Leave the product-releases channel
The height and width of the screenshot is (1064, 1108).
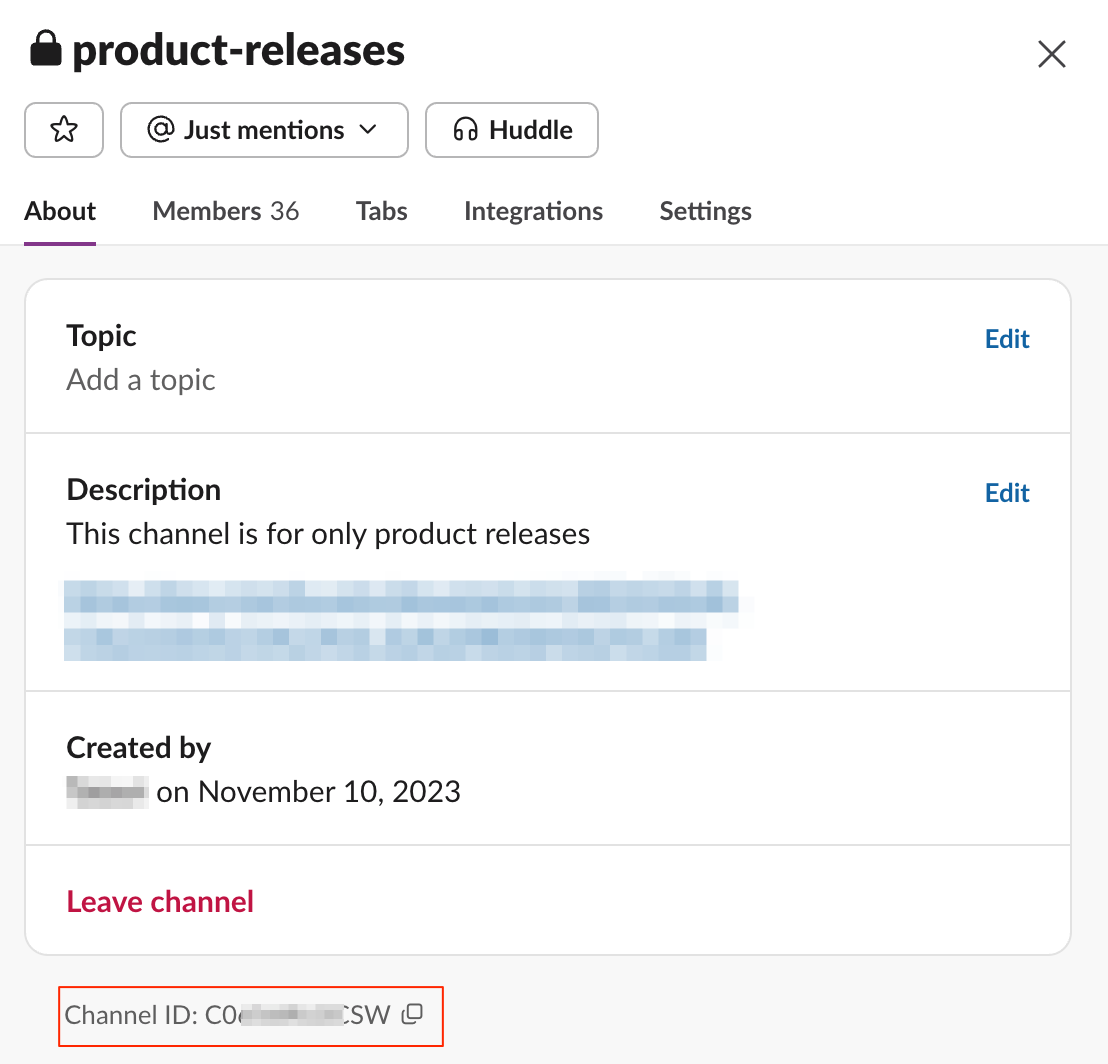pos(160,902)
